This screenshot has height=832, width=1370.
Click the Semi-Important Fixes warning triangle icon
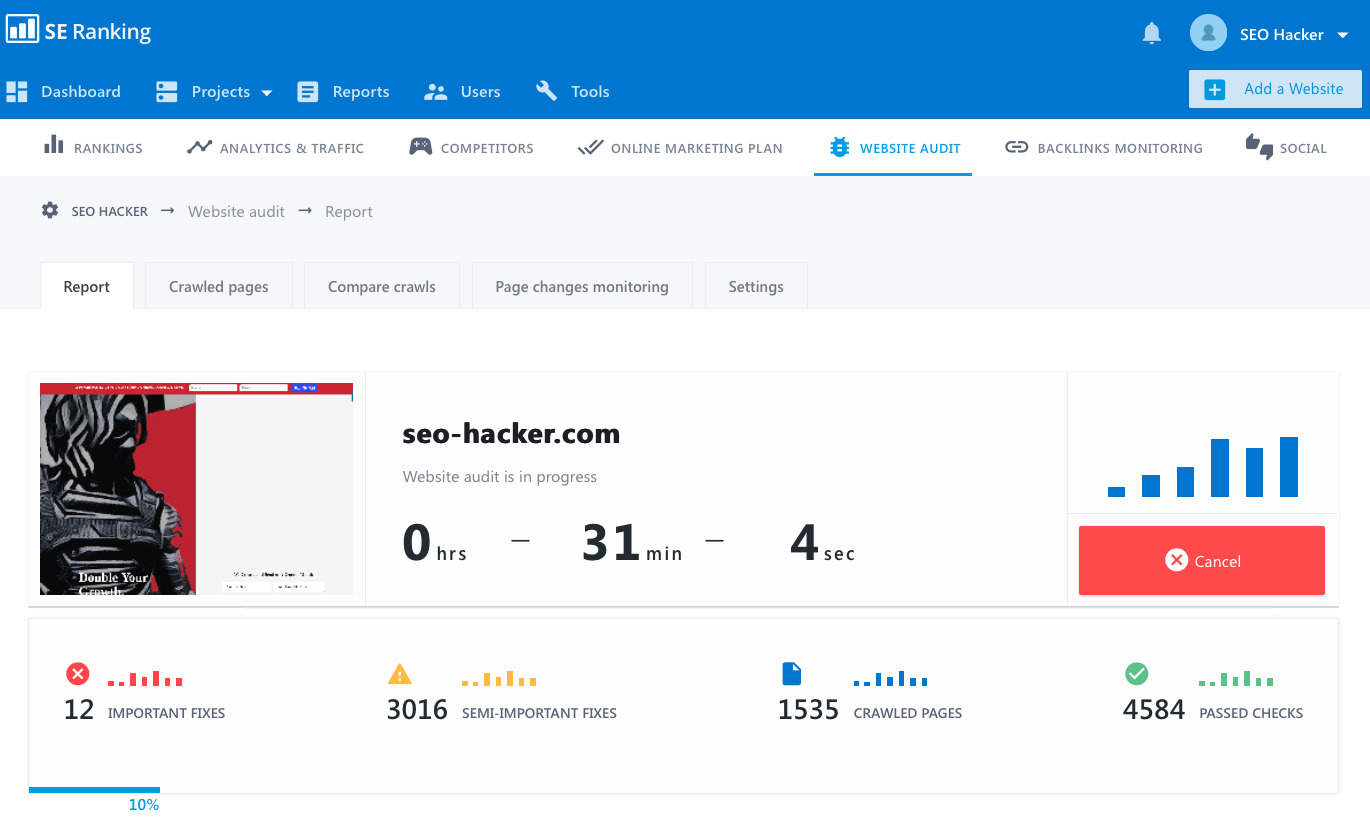pyautogui.click(x=400, y=674)
